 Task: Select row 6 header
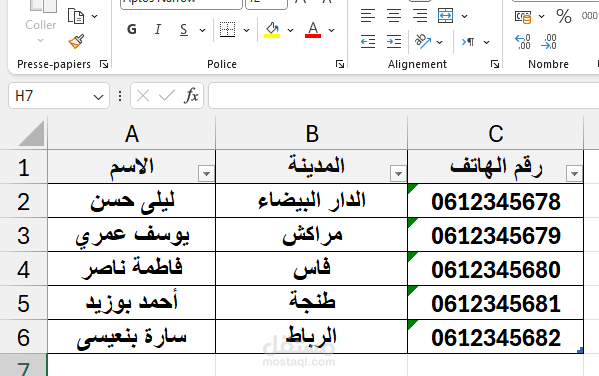pos(23,337)
